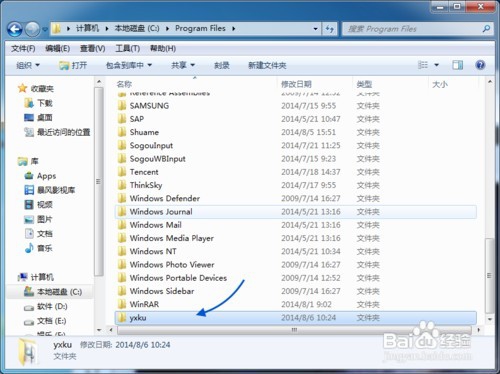Click 本地磁盘 (C:) in the address path
Viewport: 500px width, 374px height.
coord(137,29)
